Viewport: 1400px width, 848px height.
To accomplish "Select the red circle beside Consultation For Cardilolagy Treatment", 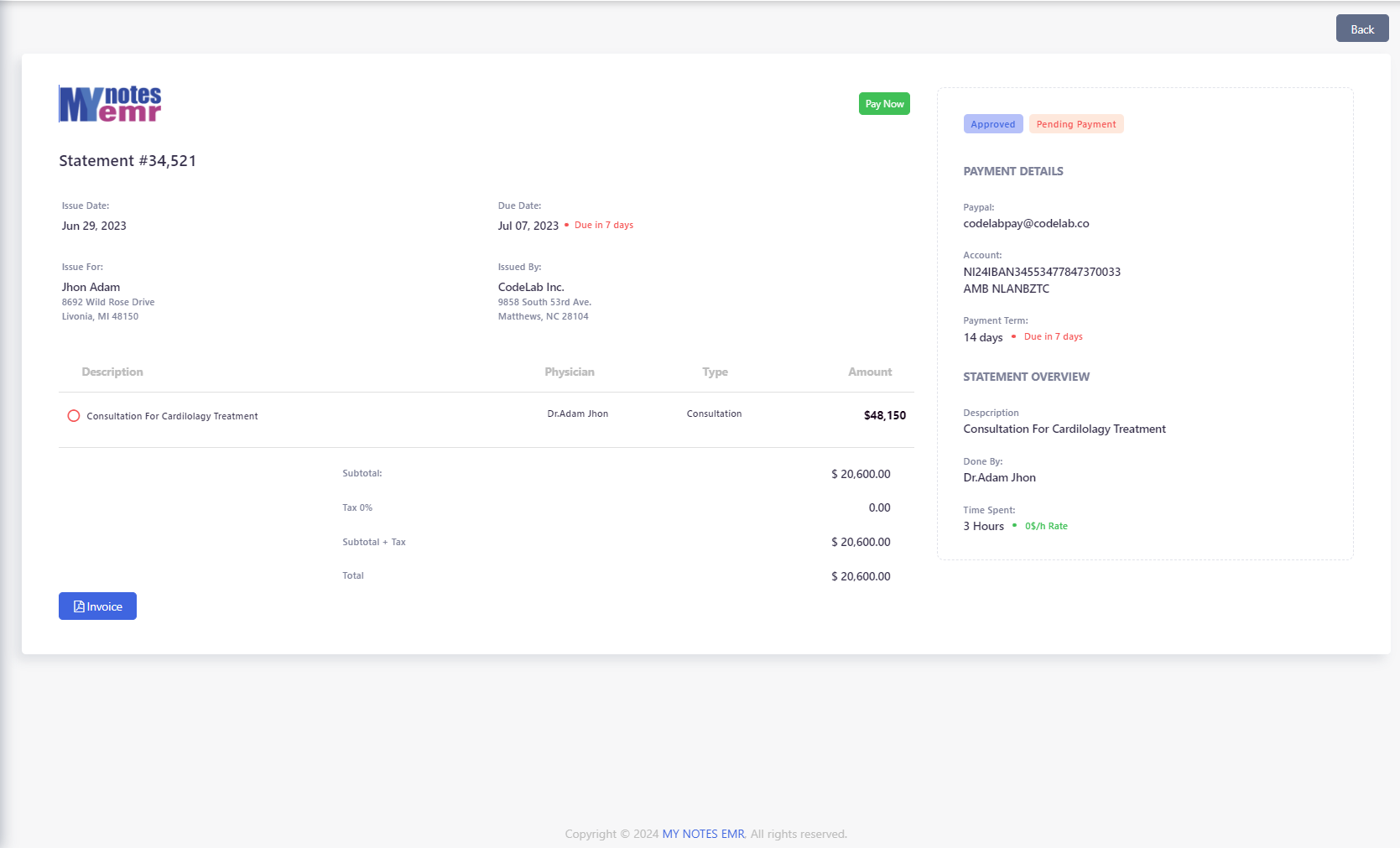I will (74, 416).
